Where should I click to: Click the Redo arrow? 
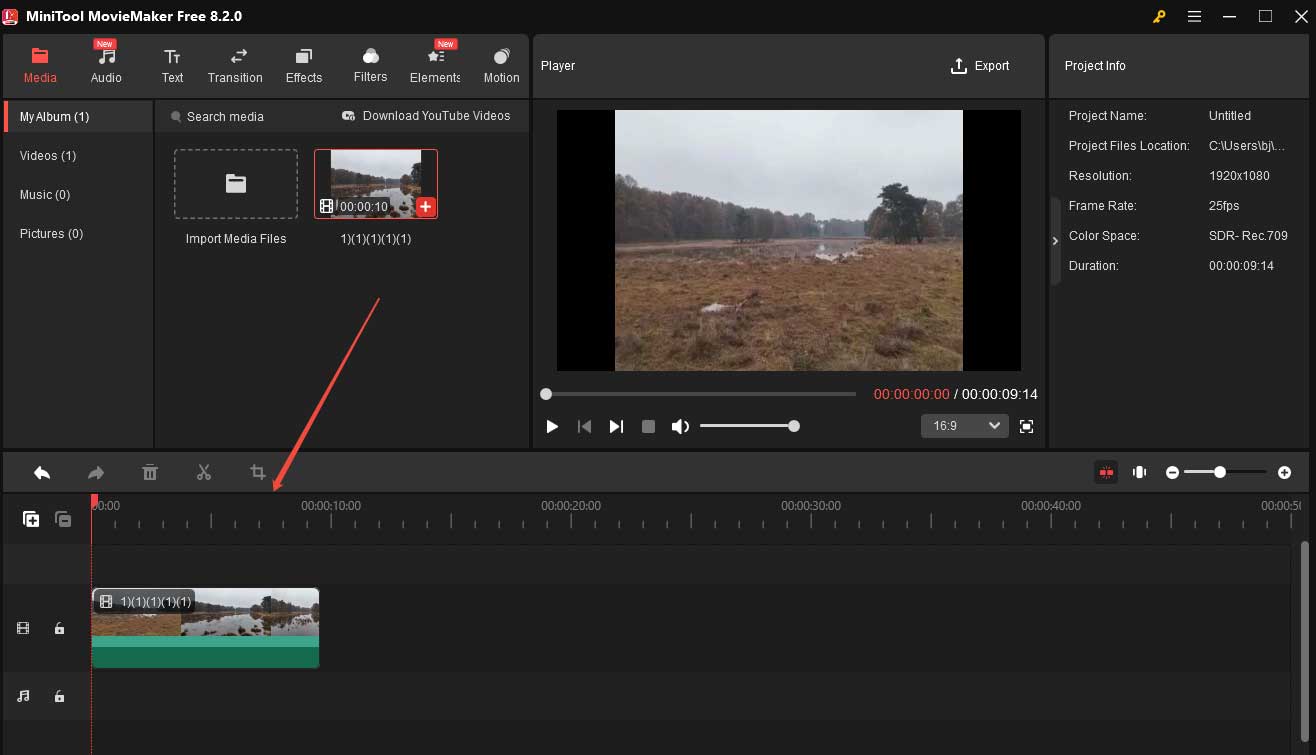96,473
